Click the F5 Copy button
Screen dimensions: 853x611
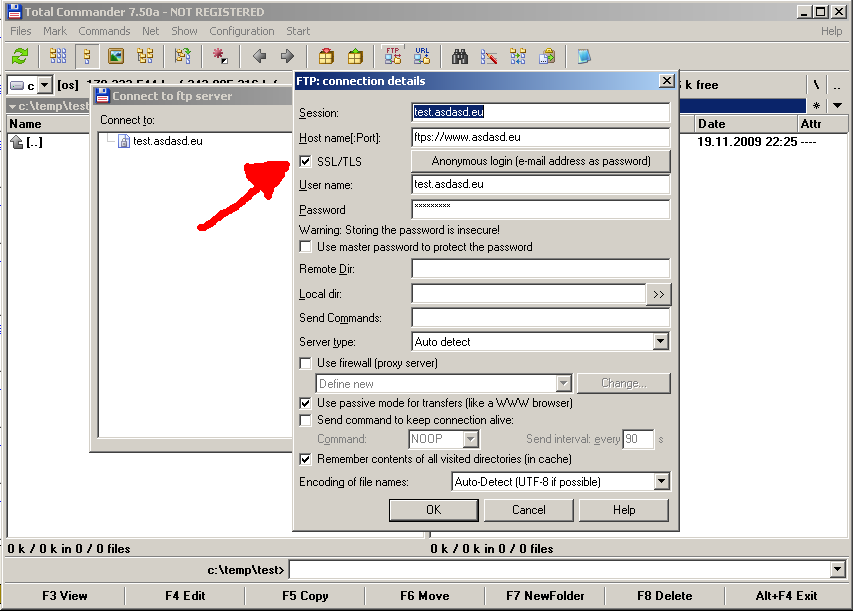(x=305, y=596)
